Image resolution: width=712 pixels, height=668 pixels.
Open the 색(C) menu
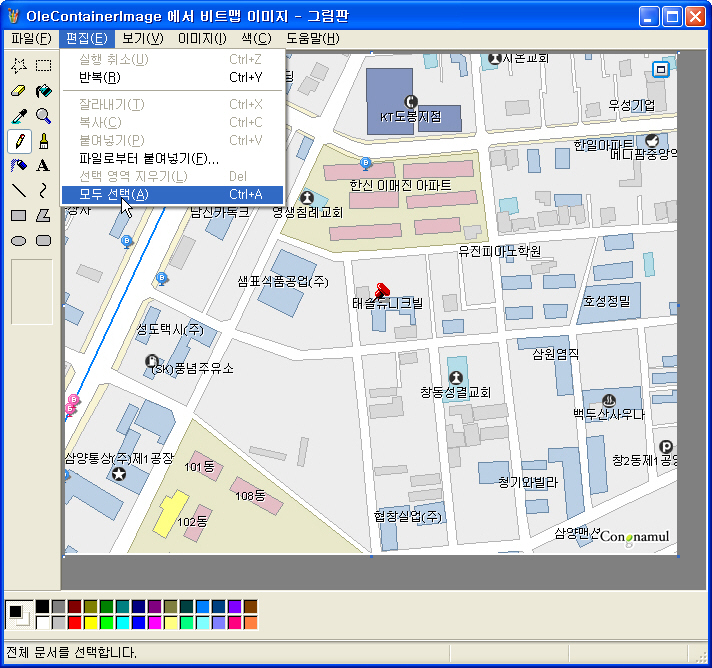click(256, 39)
